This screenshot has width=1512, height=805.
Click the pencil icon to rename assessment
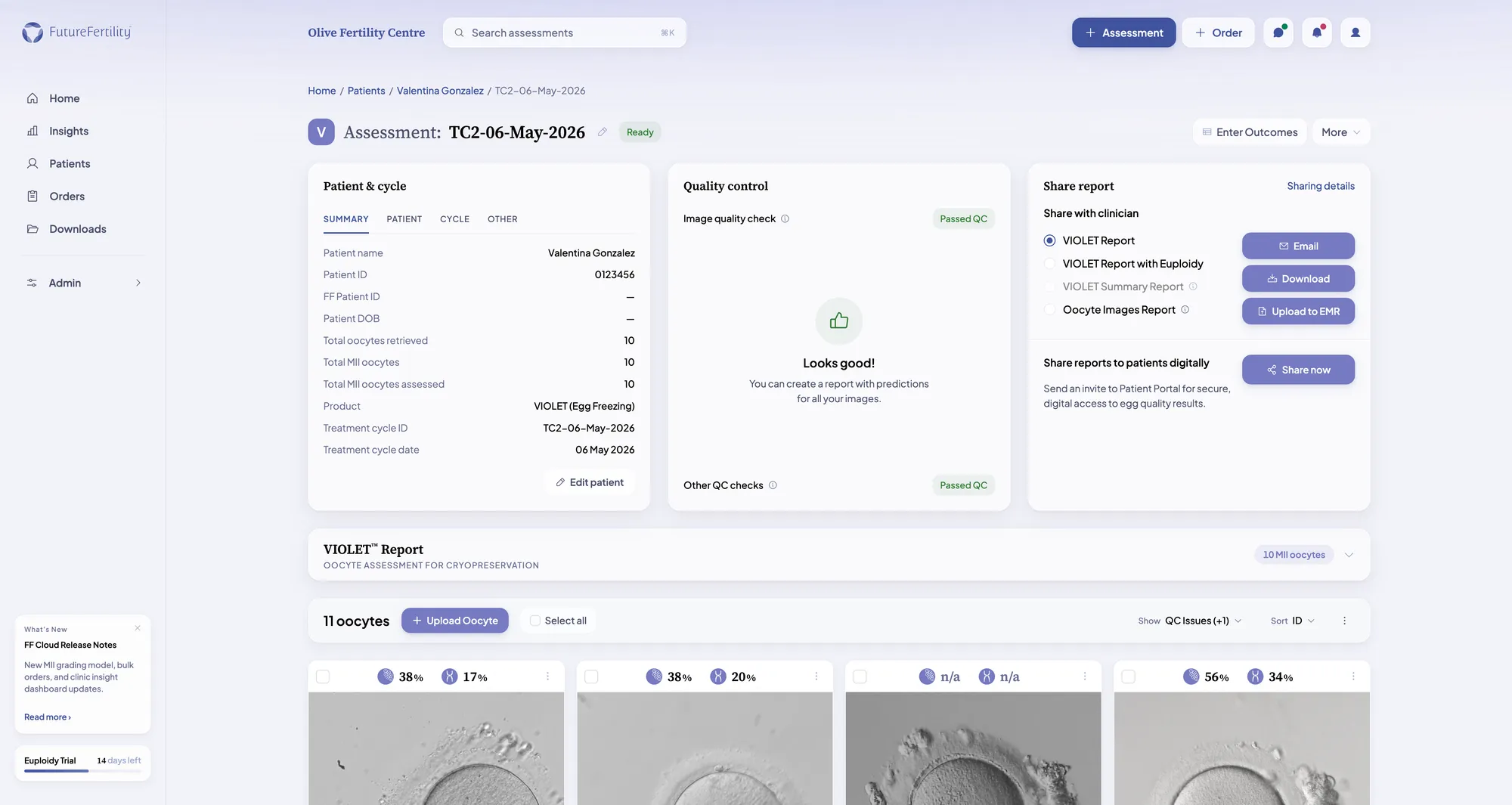pyautogui.click(x=603, y=132)
